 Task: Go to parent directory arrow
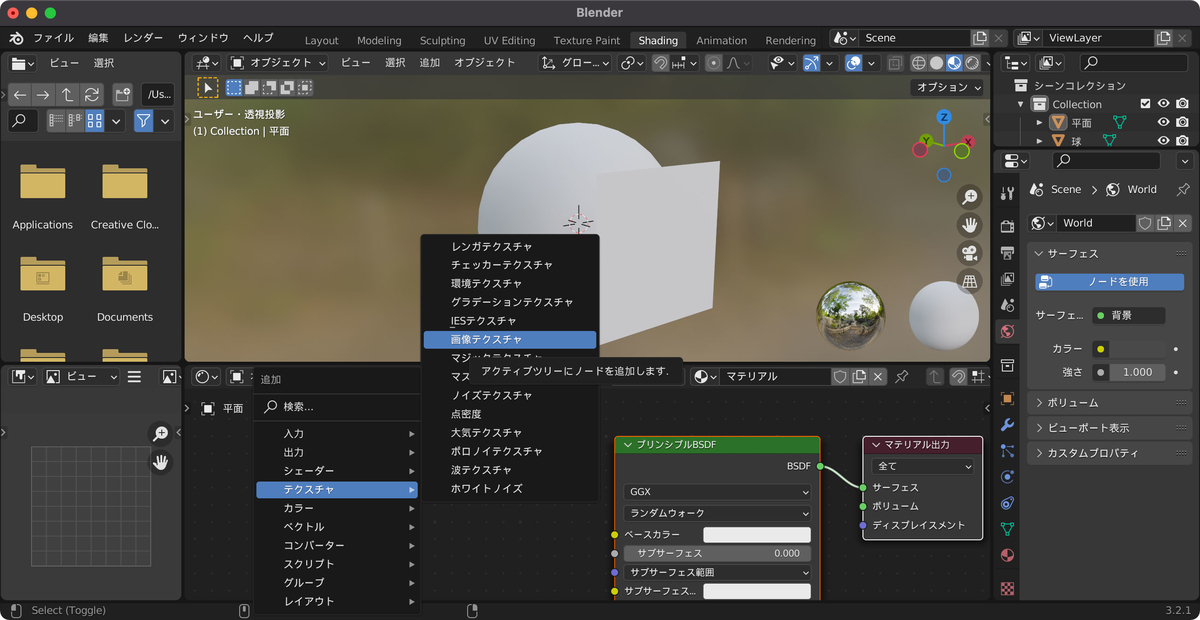click(x=67, y=95)
